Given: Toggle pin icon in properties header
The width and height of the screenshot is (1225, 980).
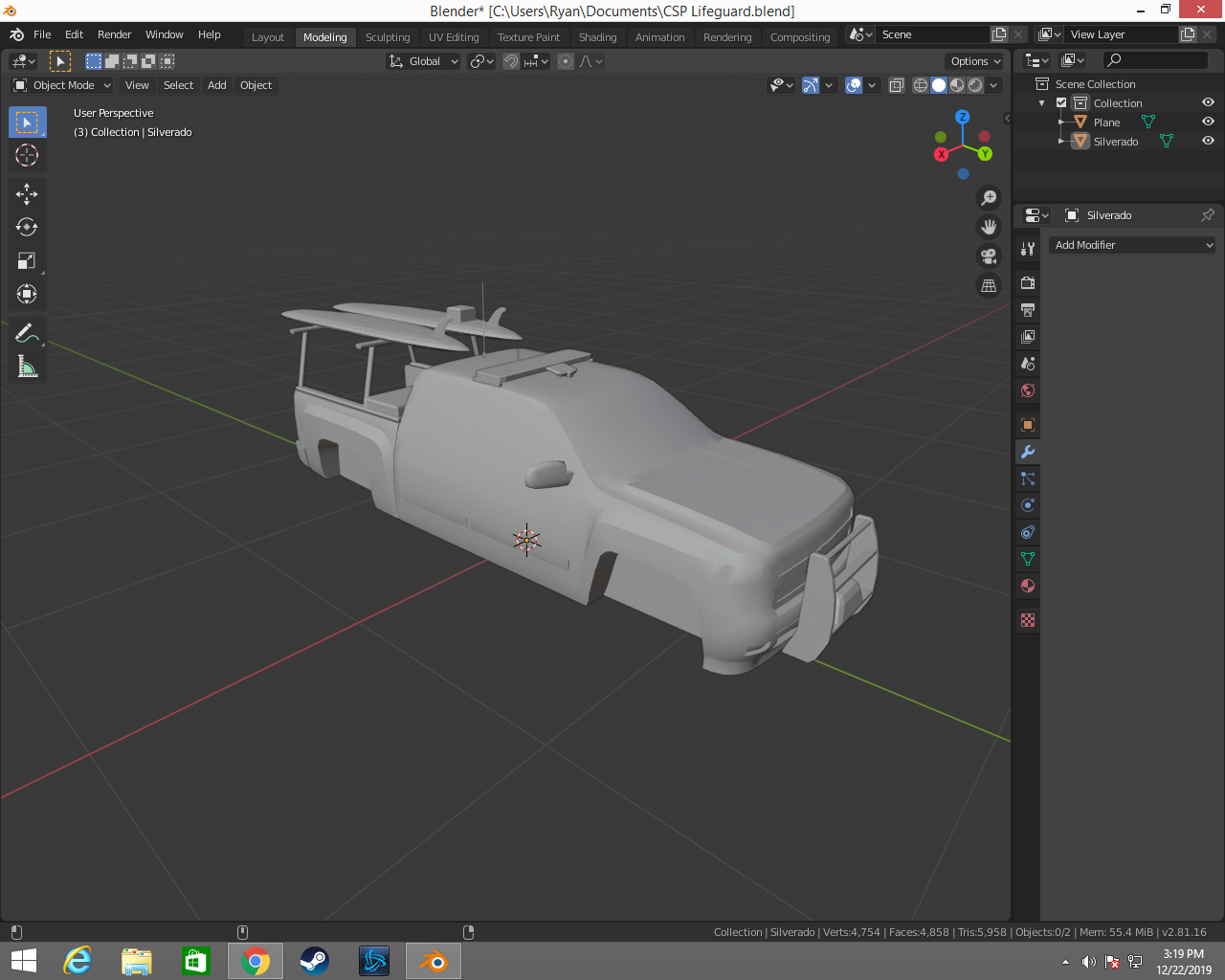Looking at the screenshot, I should click(1208, 215).
